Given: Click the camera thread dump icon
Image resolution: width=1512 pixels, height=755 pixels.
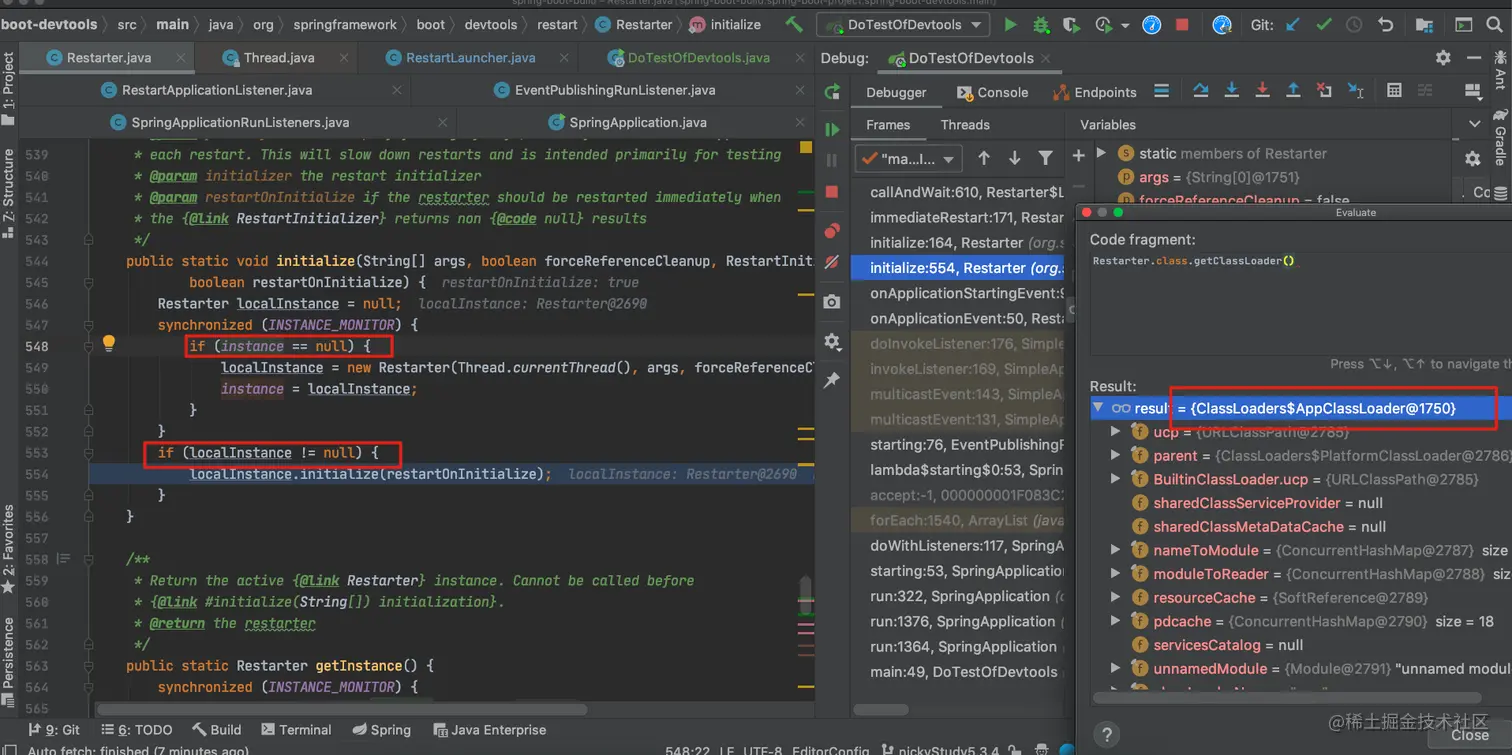Looking at the screenshot, I should coord(832,301).
